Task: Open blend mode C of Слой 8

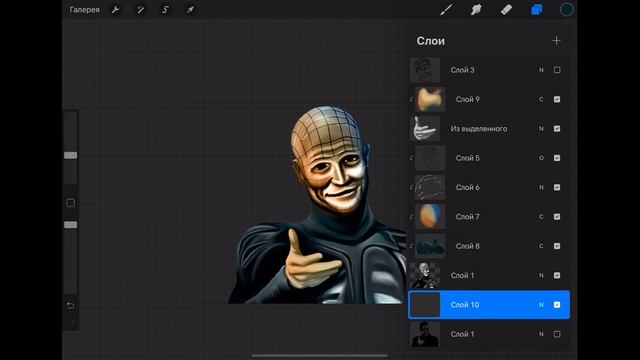Action: (541, 246)
